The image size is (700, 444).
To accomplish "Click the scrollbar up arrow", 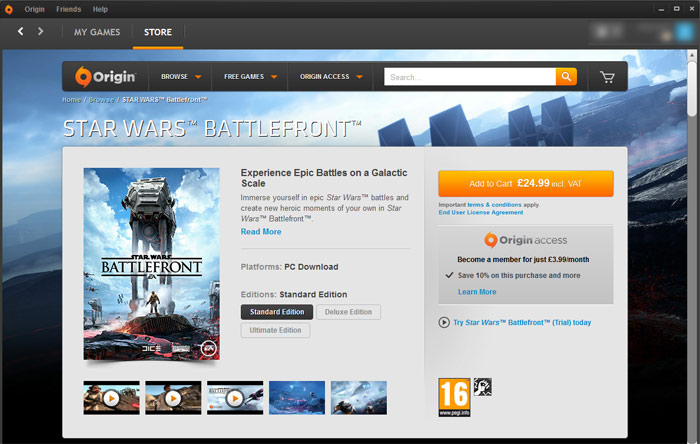I will tap(692, 55).
